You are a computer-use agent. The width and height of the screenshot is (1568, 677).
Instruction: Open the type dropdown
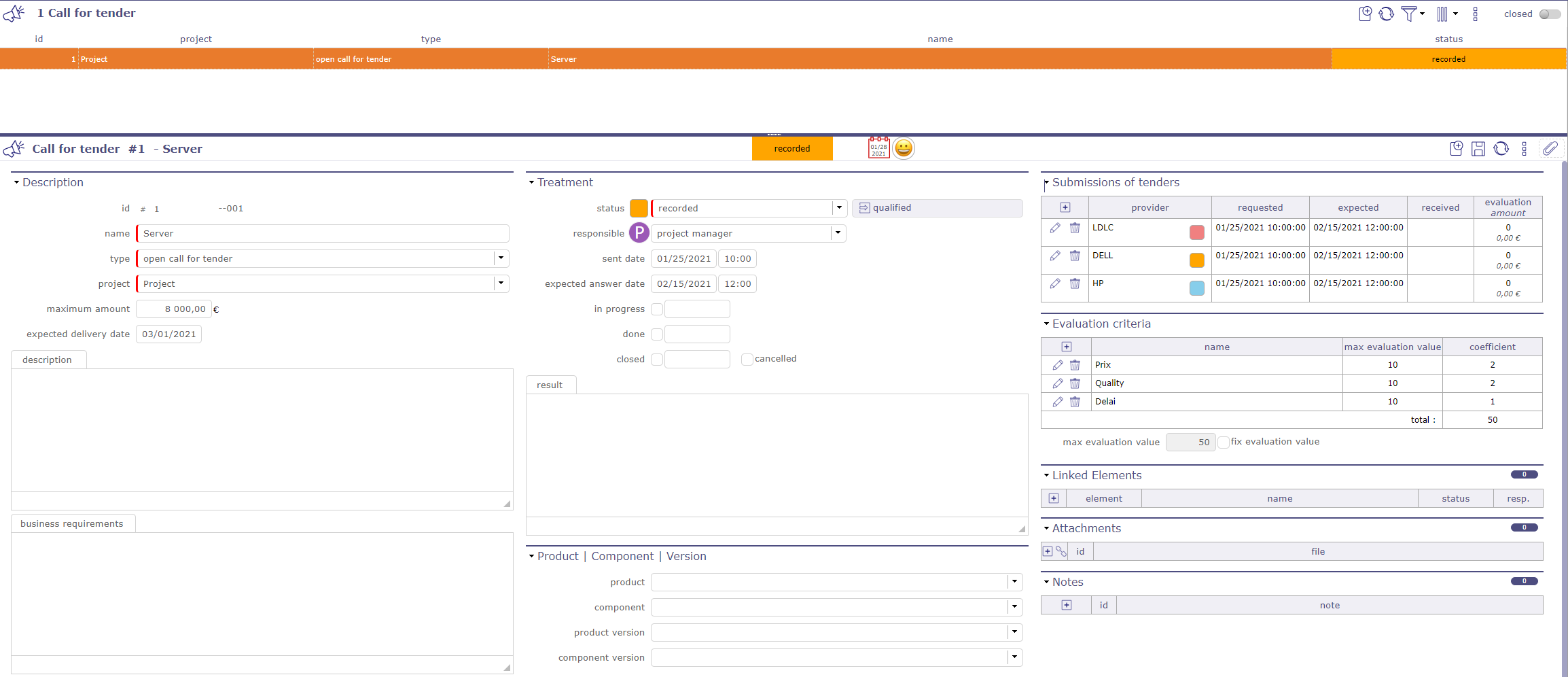[x=501, y=258]
